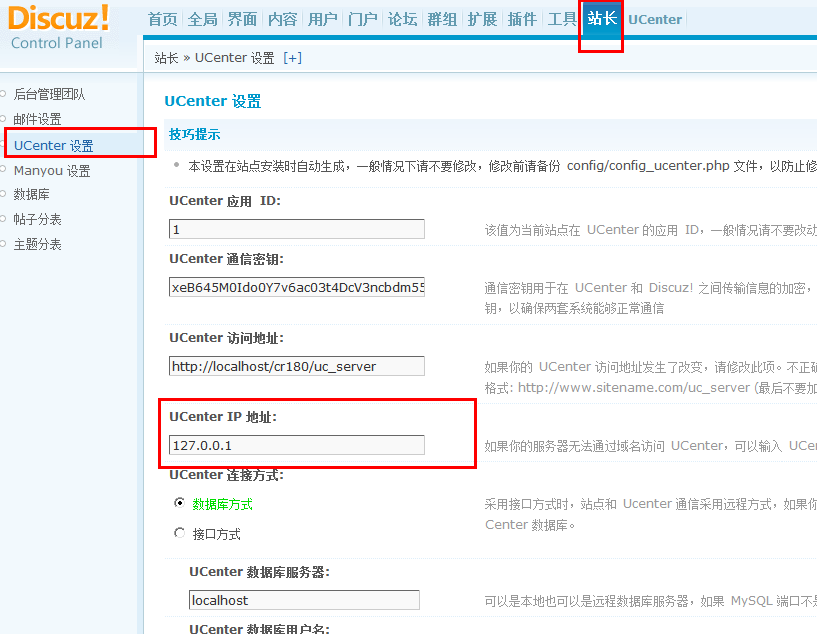Go to the 论坛 tab

(x=402, y=19)
